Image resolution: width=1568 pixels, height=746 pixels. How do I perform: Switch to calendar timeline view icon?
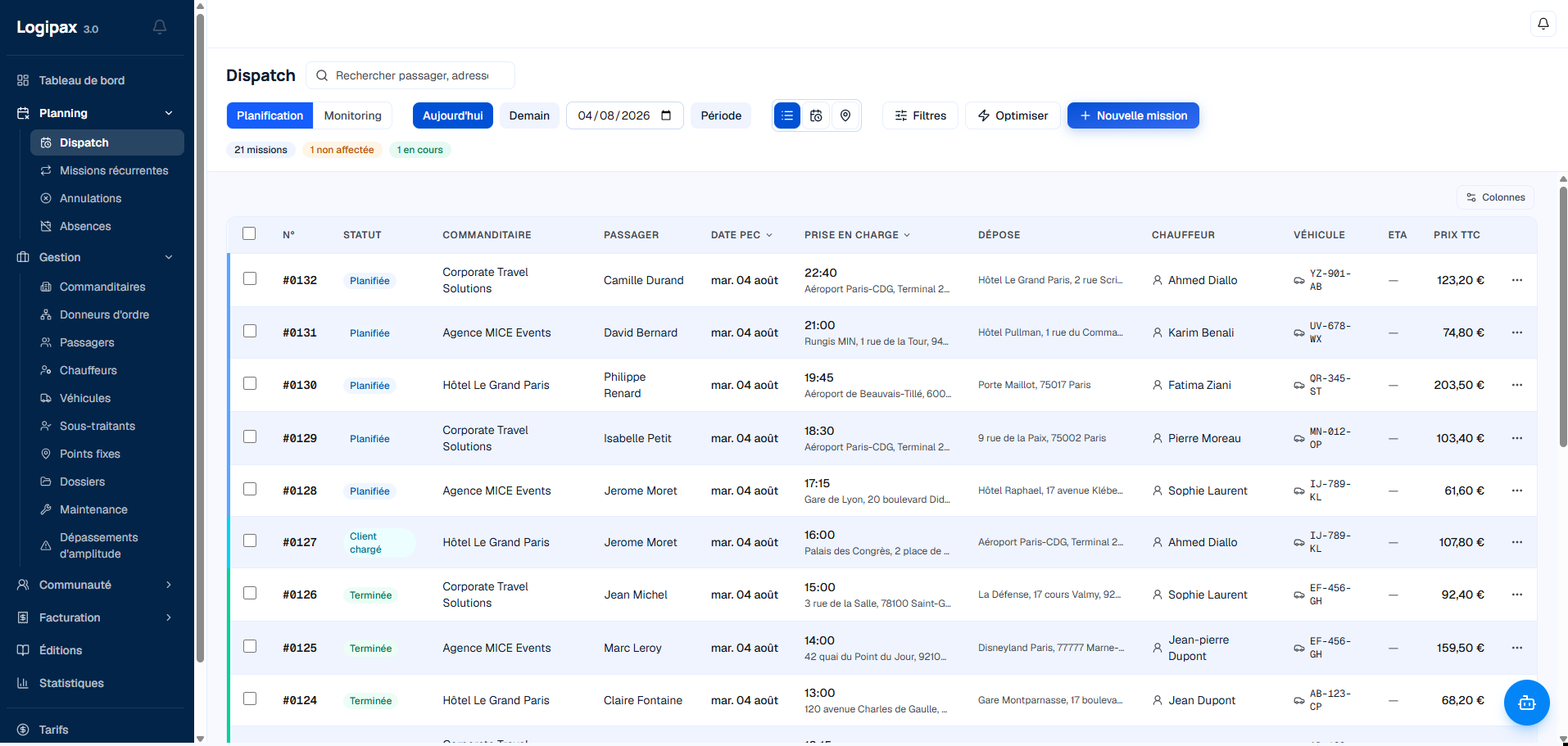(816, 115)
